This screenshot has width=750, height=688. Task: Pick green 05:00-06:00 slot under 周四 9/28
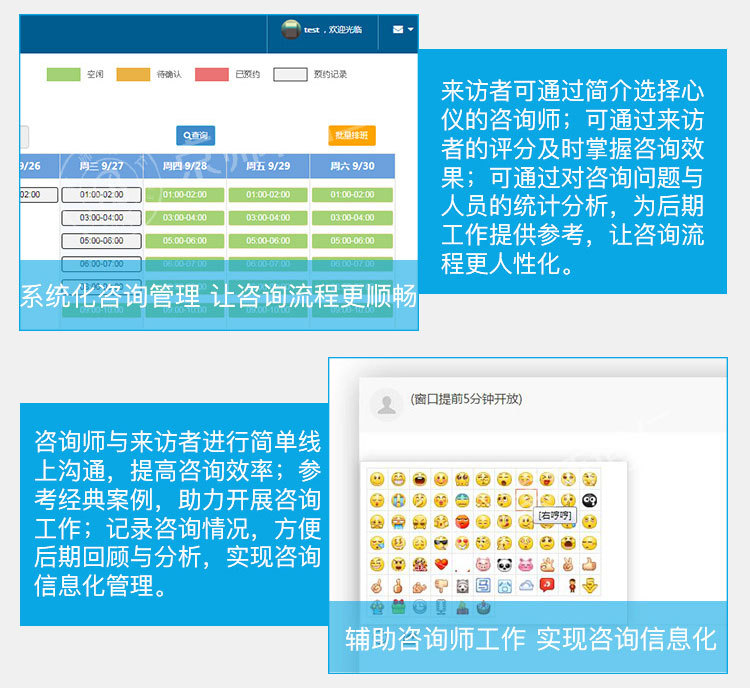pos(185,241)
